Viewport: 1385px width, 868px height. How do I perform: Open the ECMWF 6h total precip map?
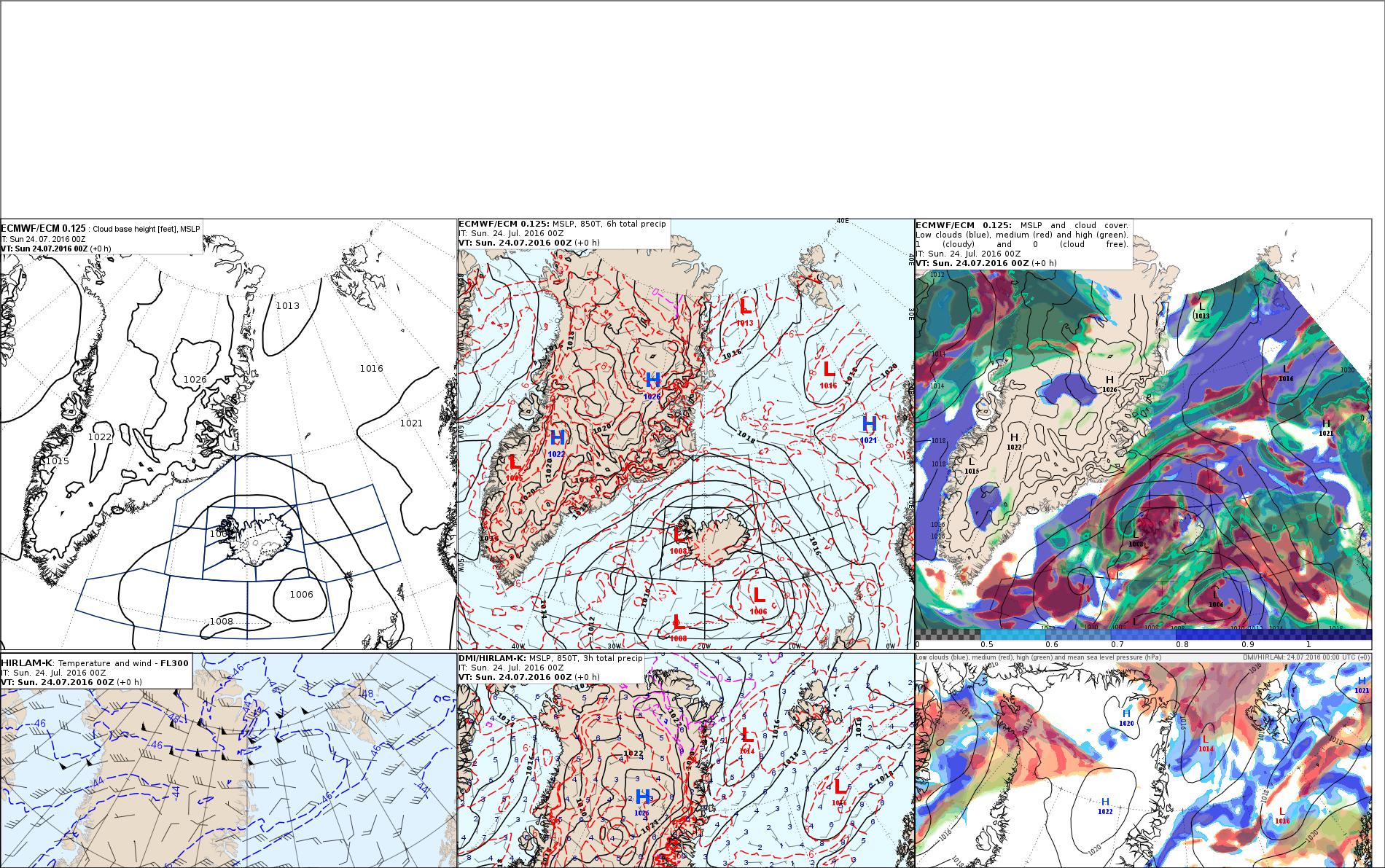[685, 434]
